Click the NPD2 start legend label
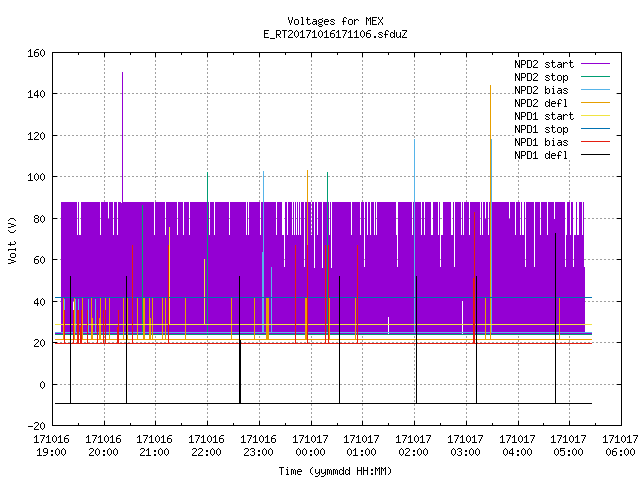This screenshot has height=480, width=640. (544, 64)
